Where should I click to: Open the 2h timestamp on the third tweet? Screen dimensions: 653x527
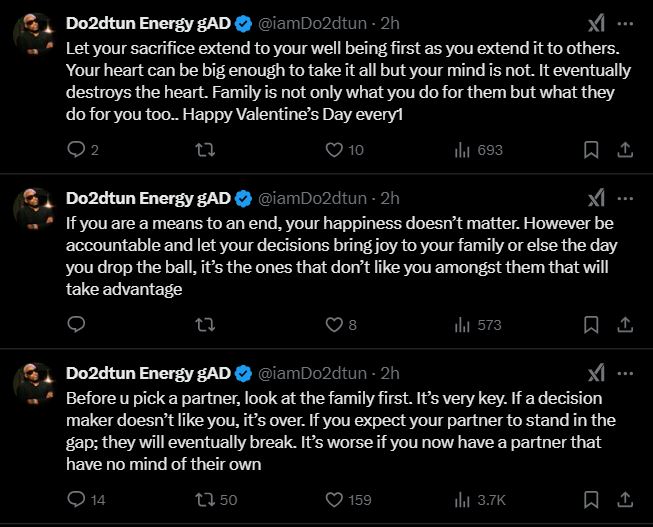[390, 372]
